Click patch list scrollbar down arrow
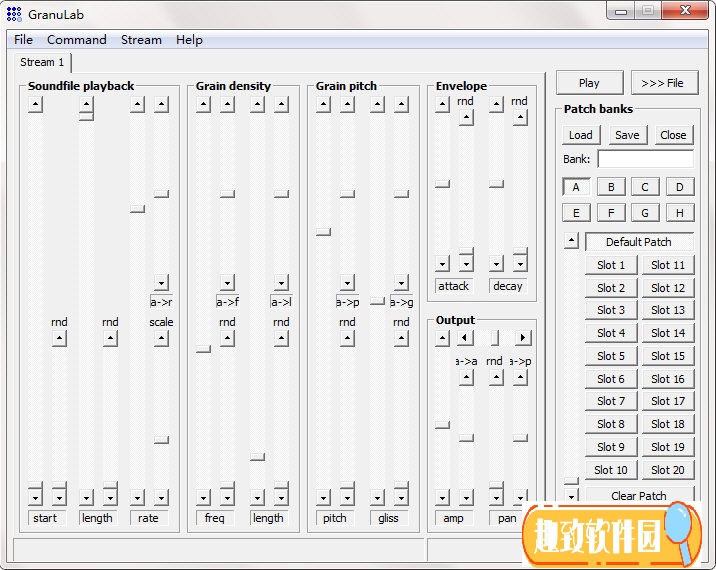 (x=571, y=496)
